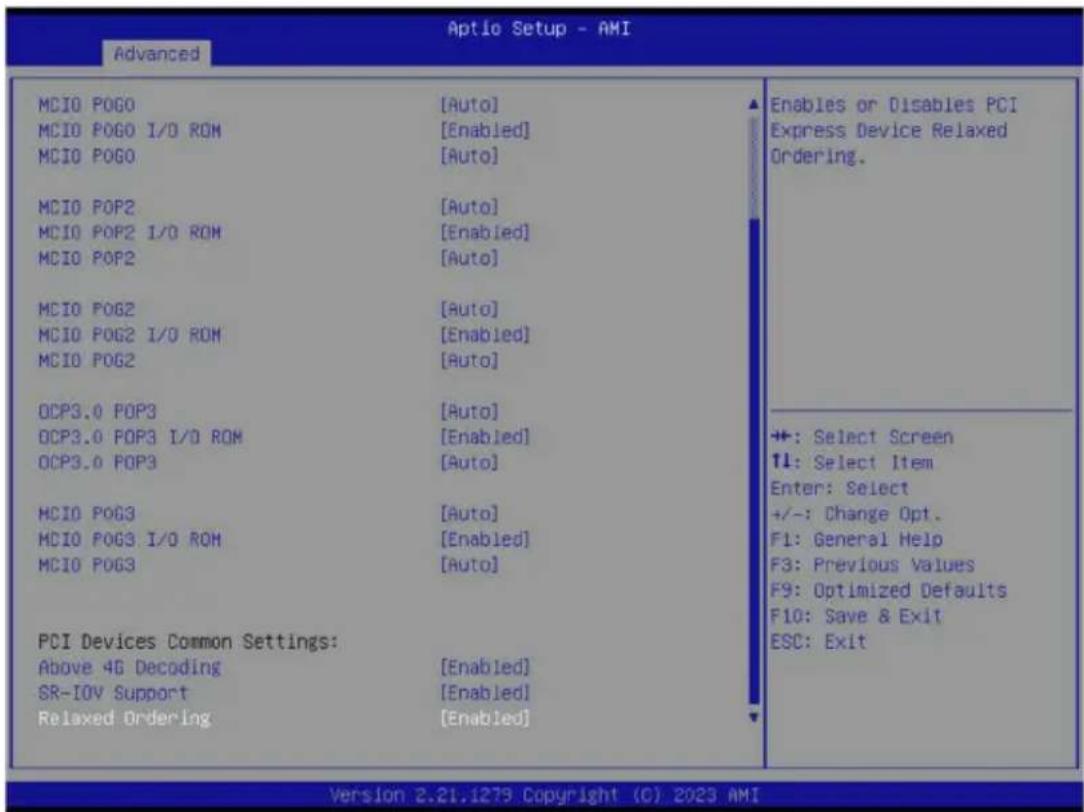Toggle the [Enabled] value of SR-IOV Support
Screen dimensions: 1084x812
485,693
